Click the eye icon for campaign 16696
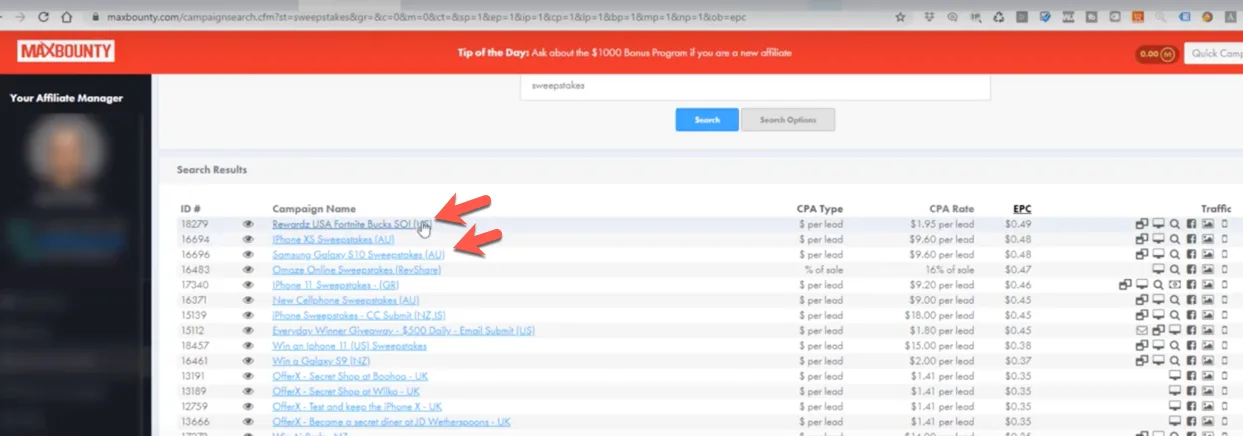 point(248,254)
